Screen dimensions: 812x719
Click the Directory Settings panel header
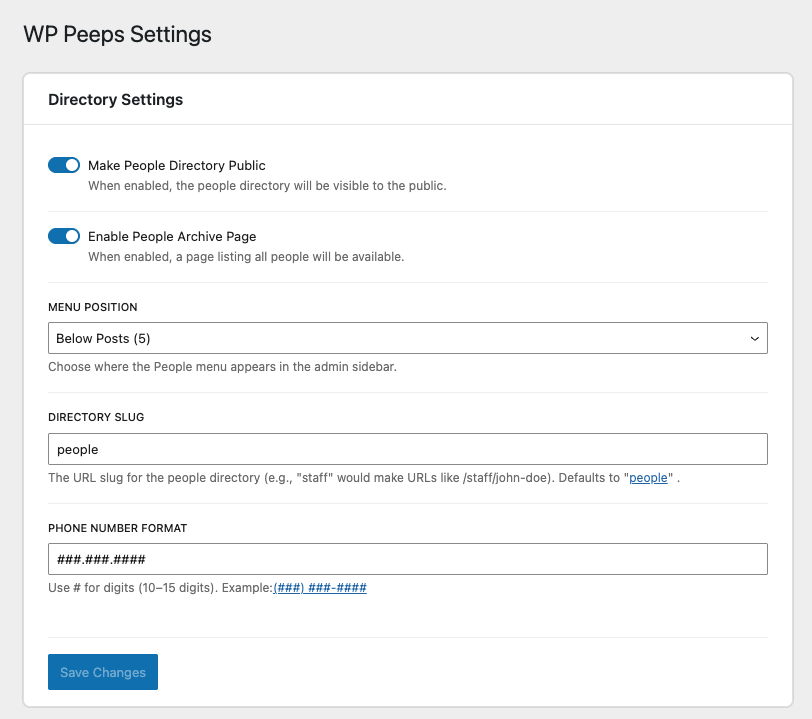pos(115,99)
